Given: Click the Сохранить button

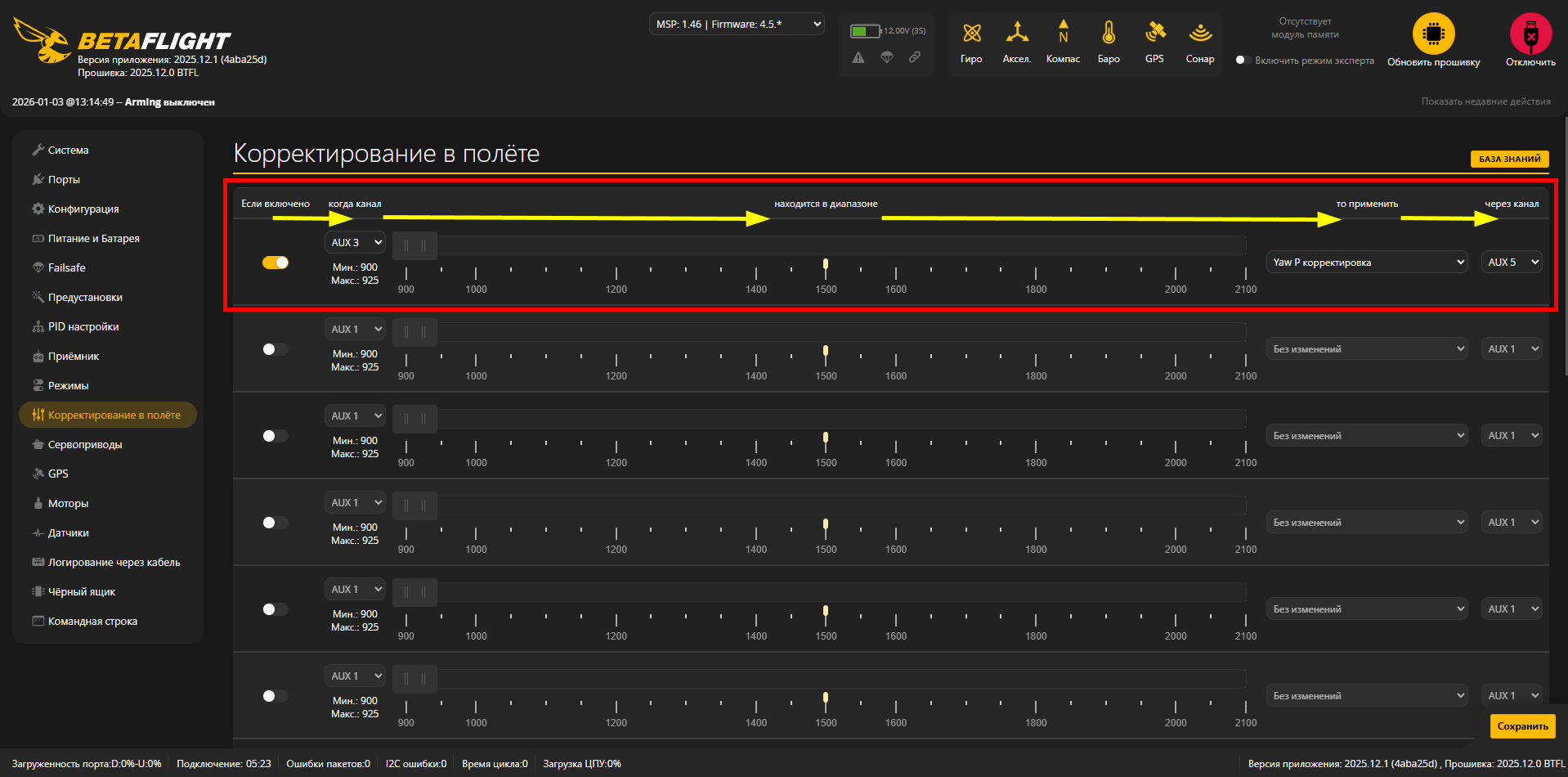Looking at the screenshot, I should [1522, 726].
